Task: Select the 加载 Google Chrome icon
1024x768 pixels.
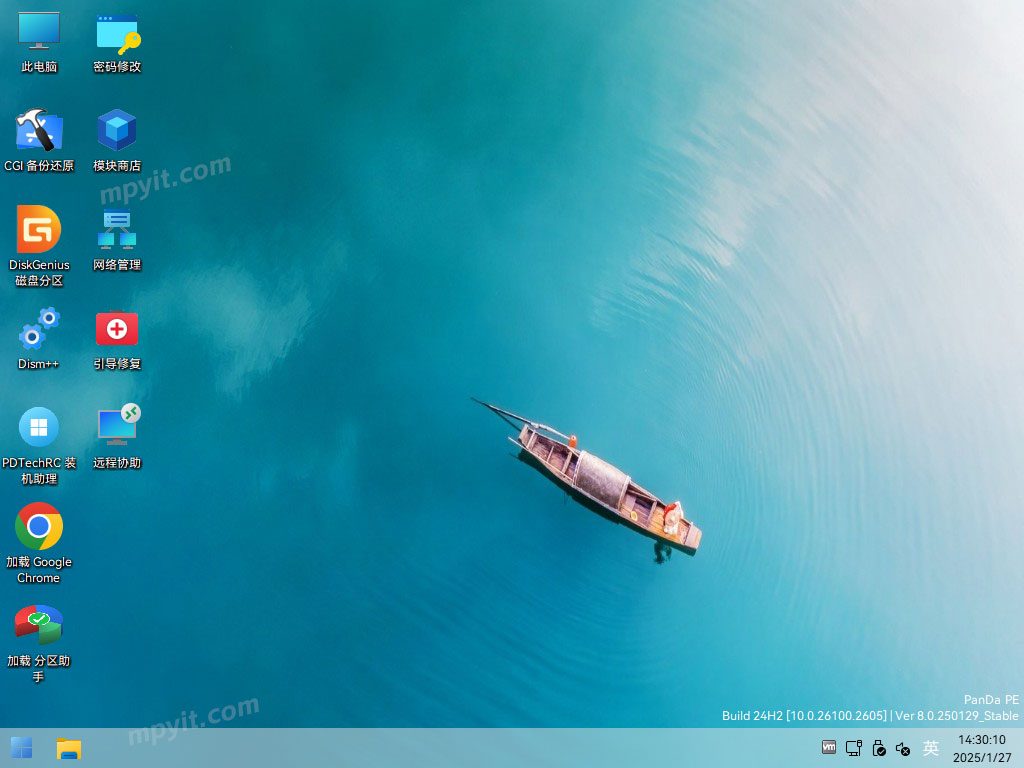Action: [39, 543]
